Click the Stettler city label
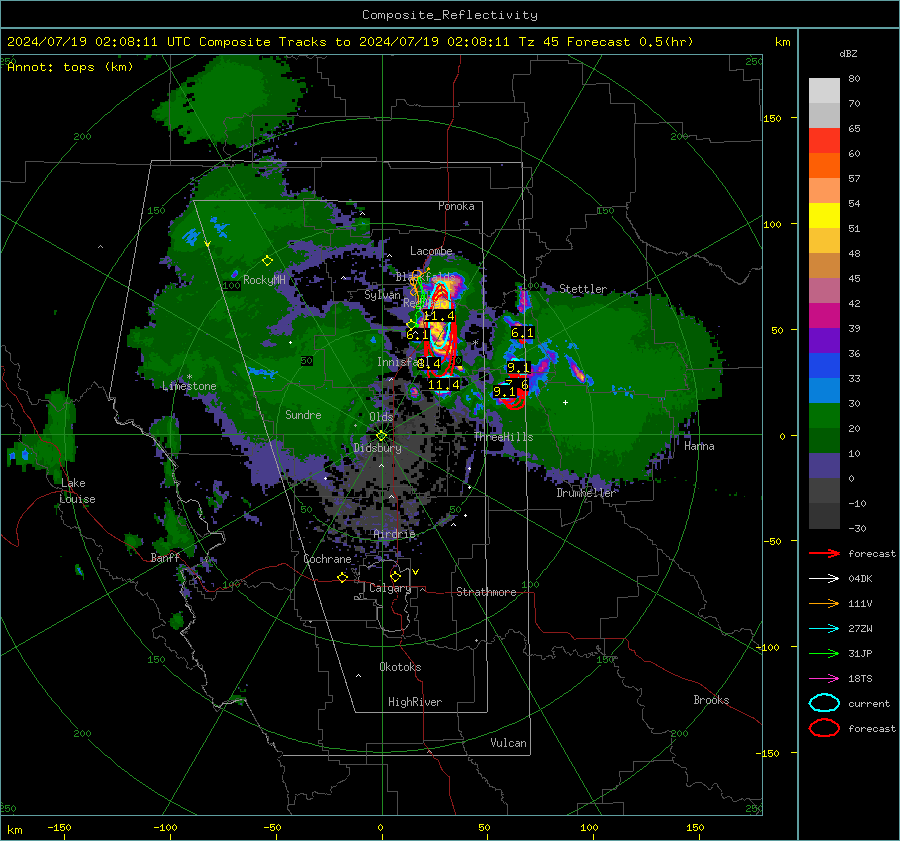Image resolution: width=900 pixels, height=841 pixels. [583, 289]
